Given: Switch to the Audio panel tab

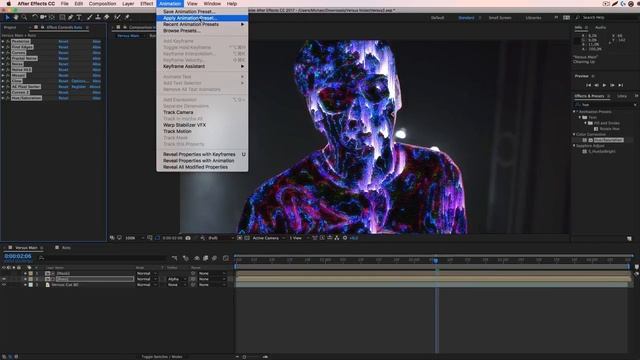Looking at the screenshot, I should click(600, 27).
